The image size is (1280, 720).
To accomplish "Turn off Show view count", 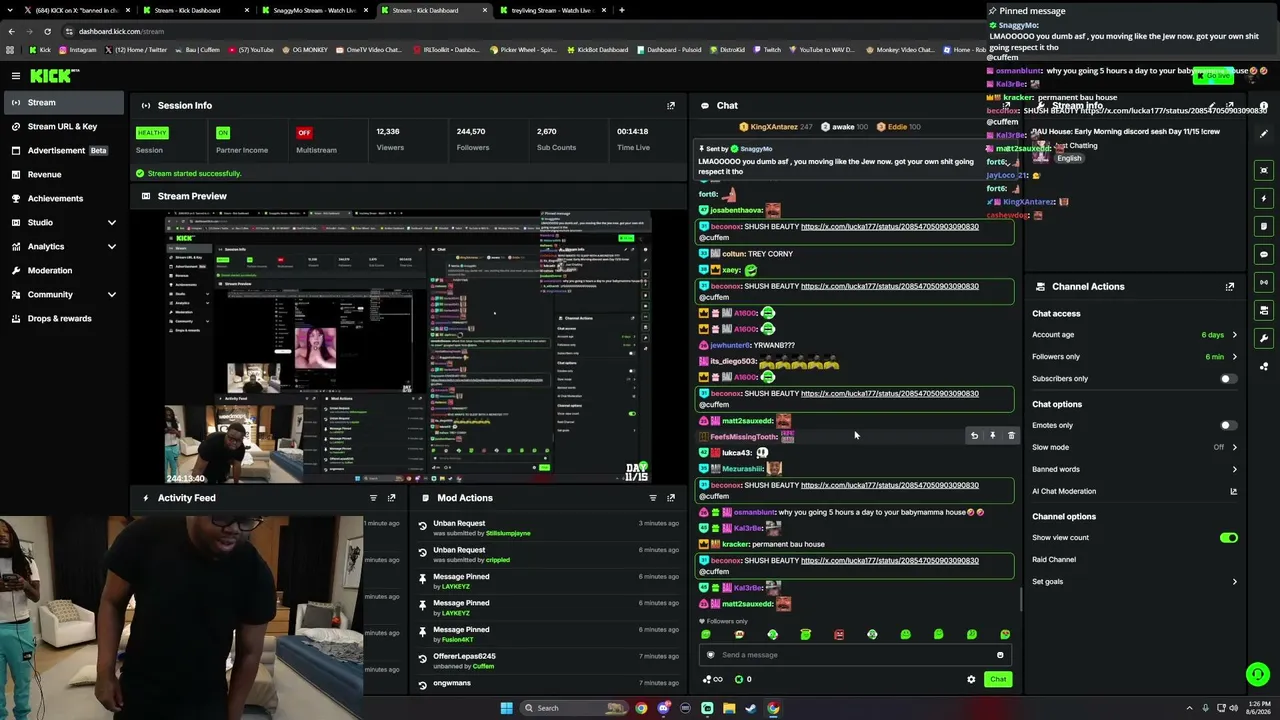I will [1229, 538].
